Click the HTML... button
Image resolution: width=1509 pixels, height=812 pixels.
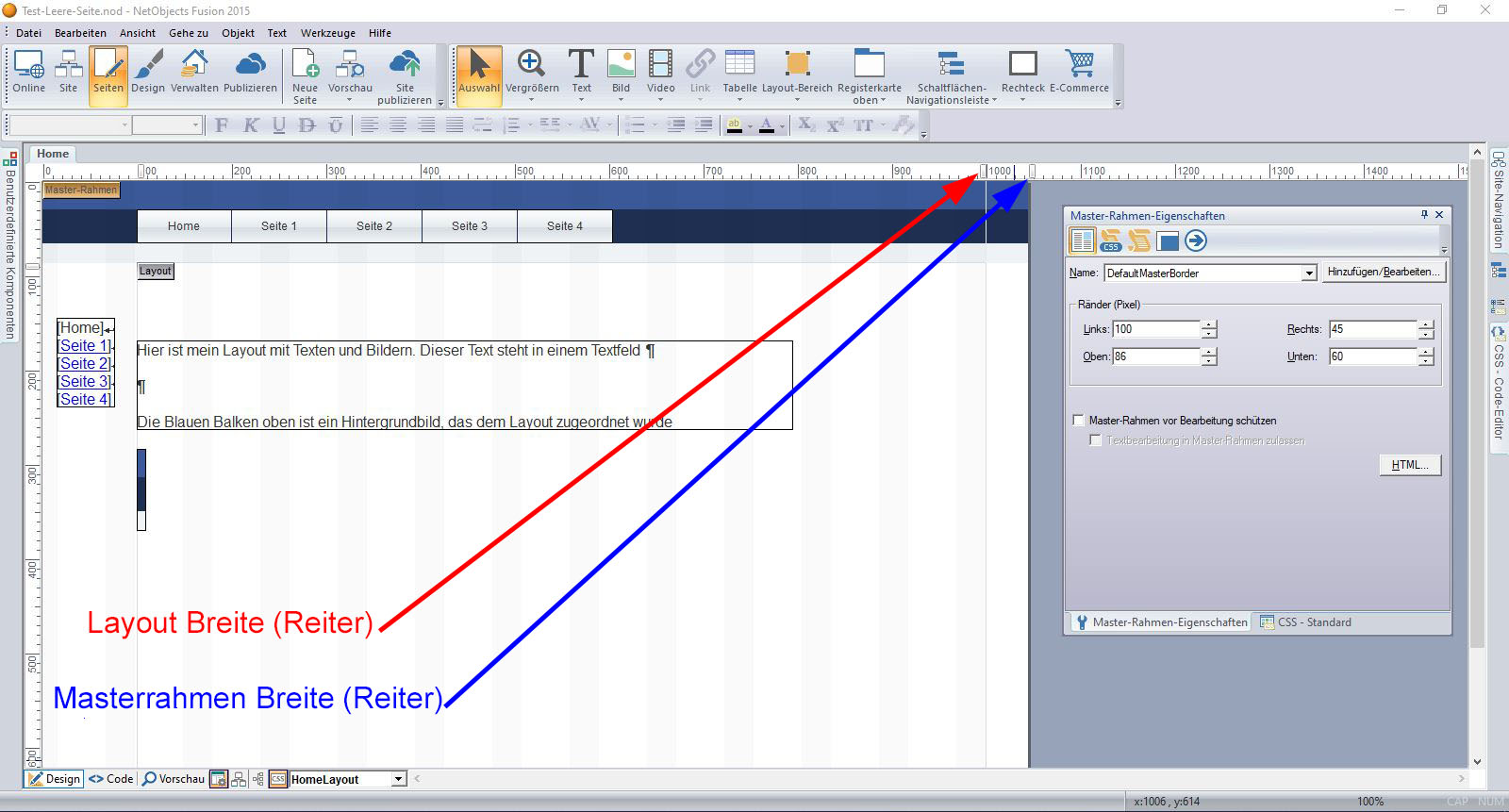1409,465
